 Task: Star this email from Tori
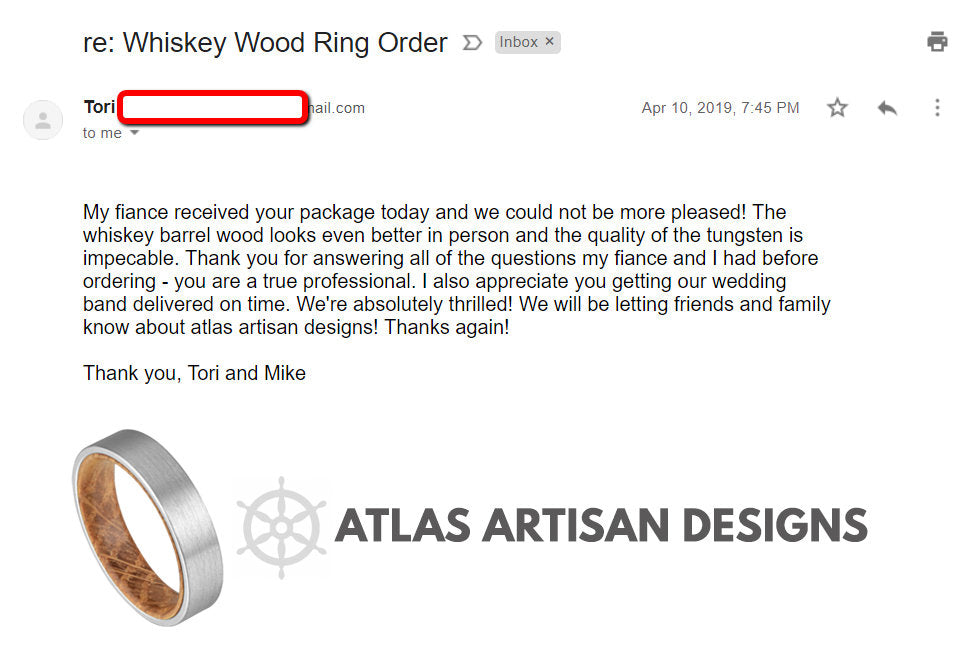click(x=837, y=108)
